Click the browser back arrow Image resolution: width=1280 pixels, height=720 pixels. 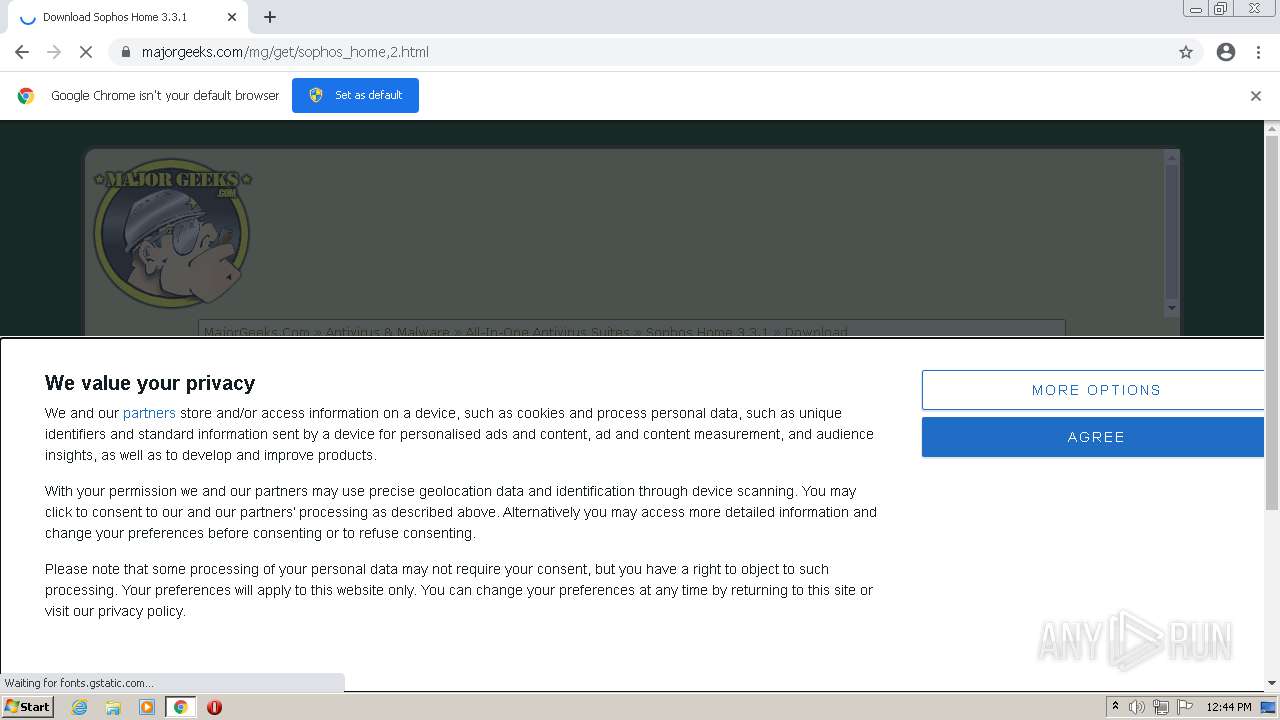tap(22, 52)
